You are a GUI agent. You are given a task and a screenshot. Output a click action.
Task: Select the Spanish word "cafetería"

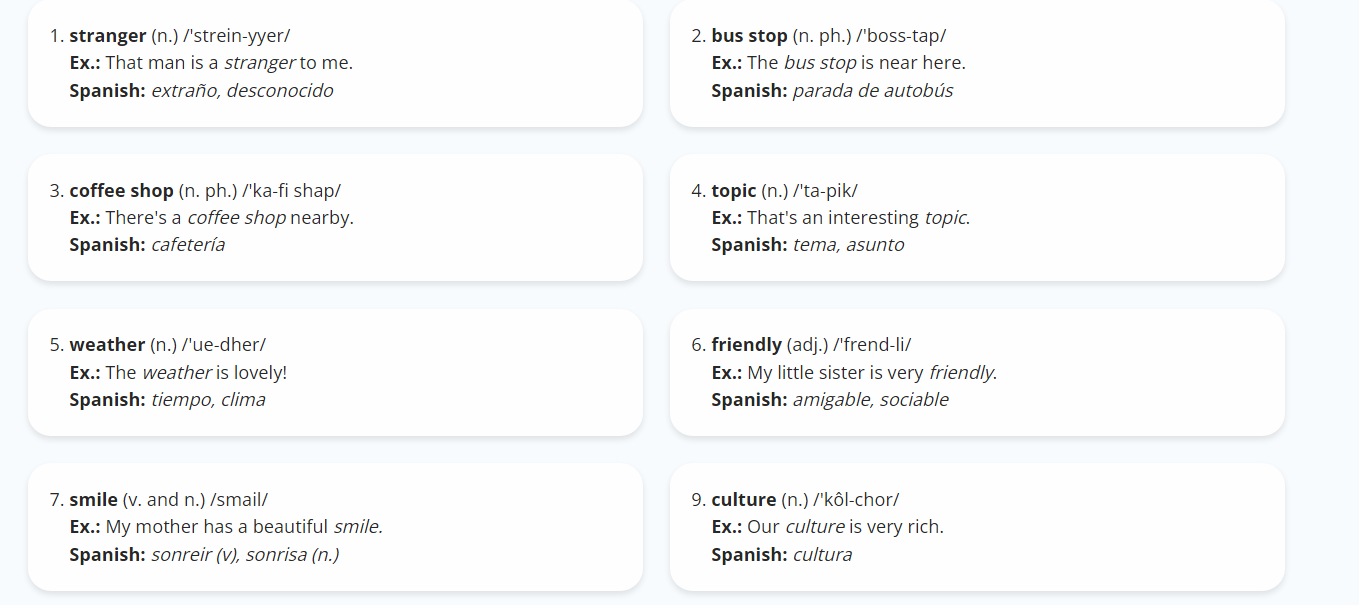pos(188,245)
